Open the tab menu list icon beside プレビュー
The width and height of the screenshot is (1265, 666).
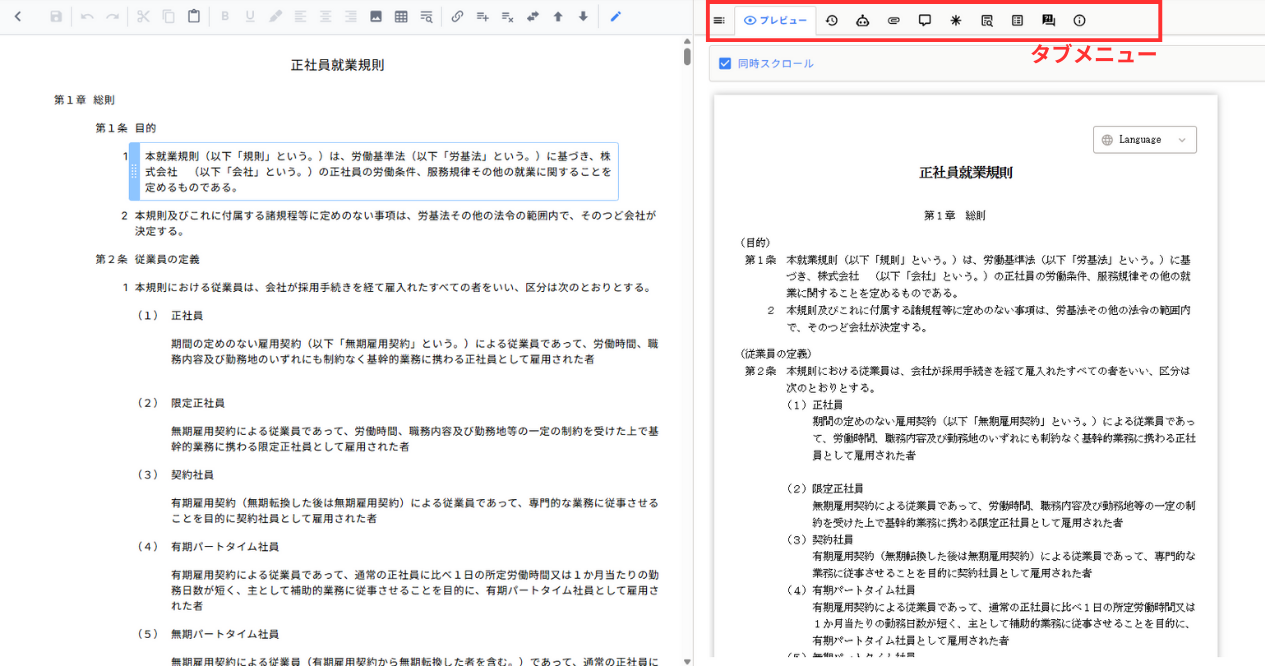719,21
